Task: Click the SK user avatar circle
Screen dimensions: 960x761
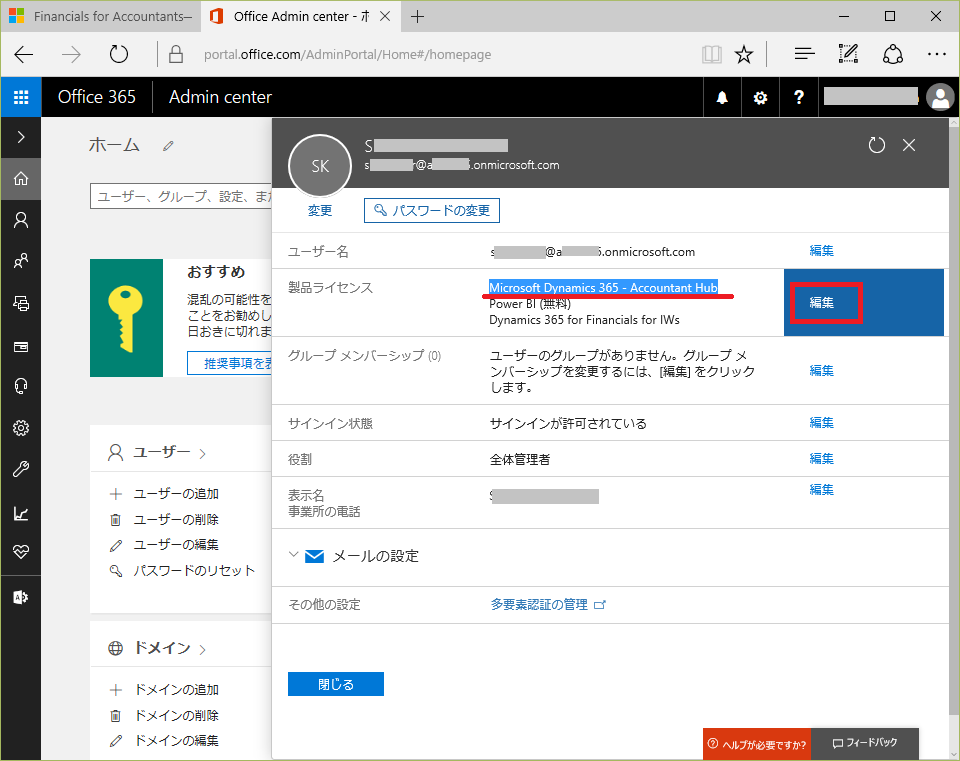Action: coord(320,166)
